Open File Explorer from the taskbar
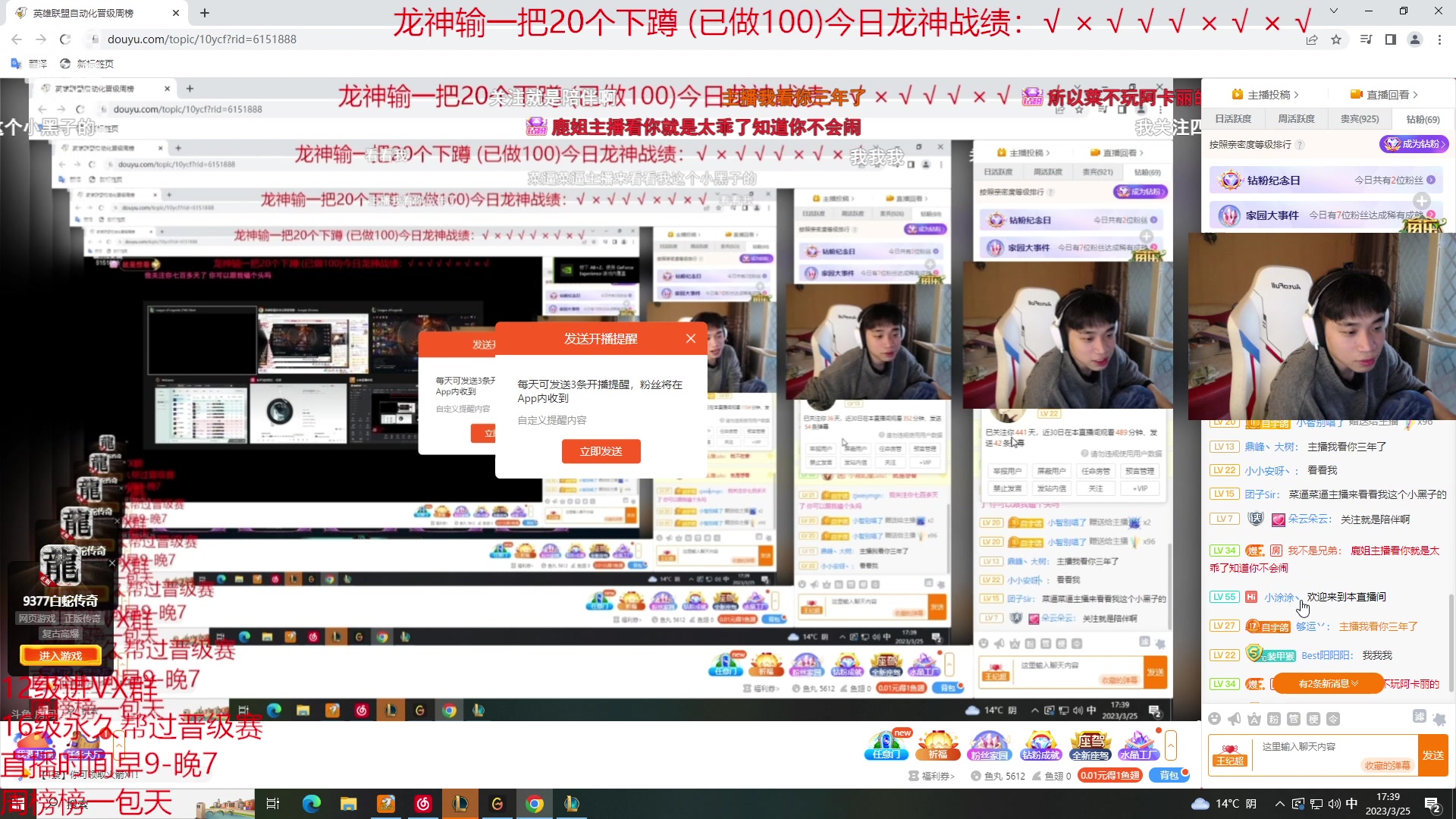 (349, 804)
